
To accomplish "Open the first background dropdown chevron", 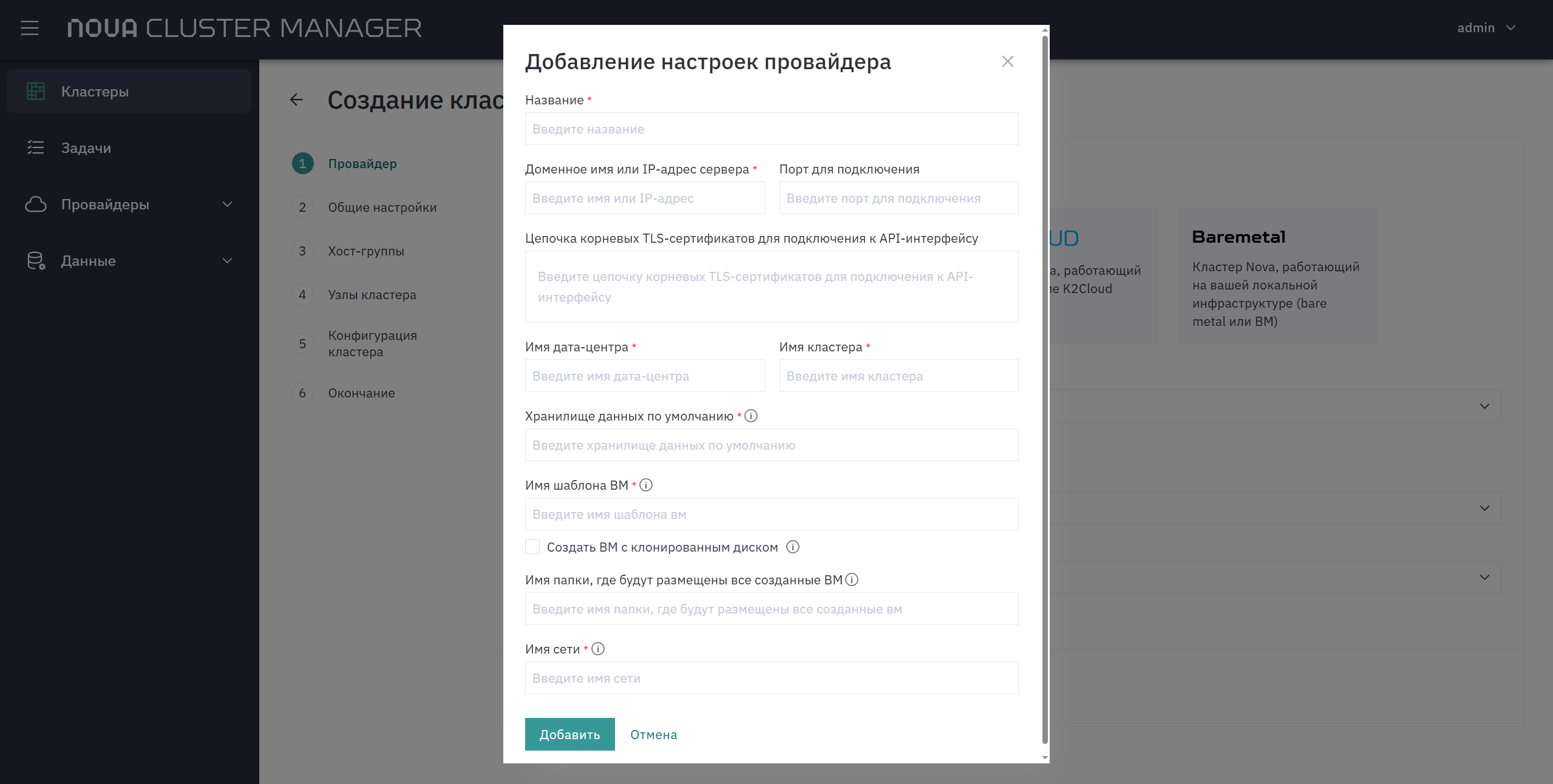I will tap(1484, 406).
